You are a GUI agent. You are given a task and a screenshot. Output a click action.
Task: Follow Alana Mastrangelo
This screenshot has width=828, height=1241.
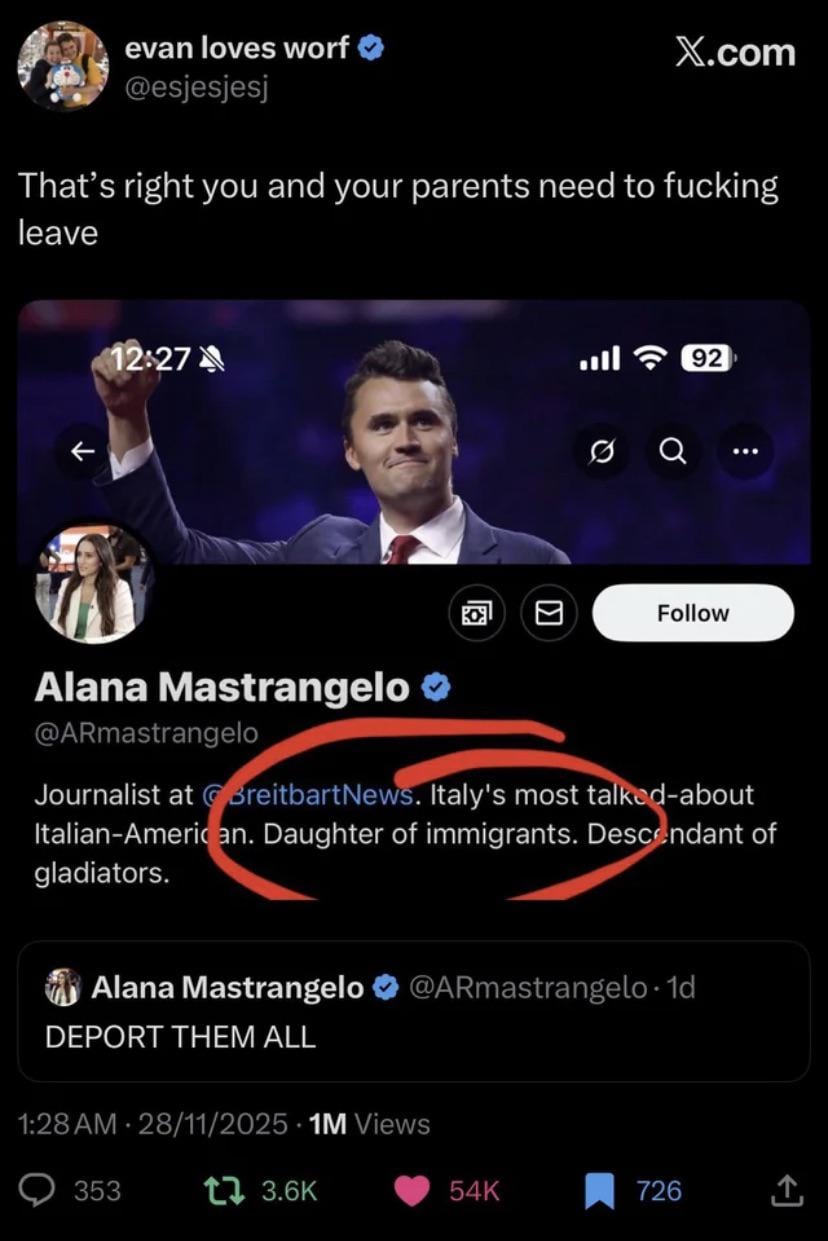[693, 613]
